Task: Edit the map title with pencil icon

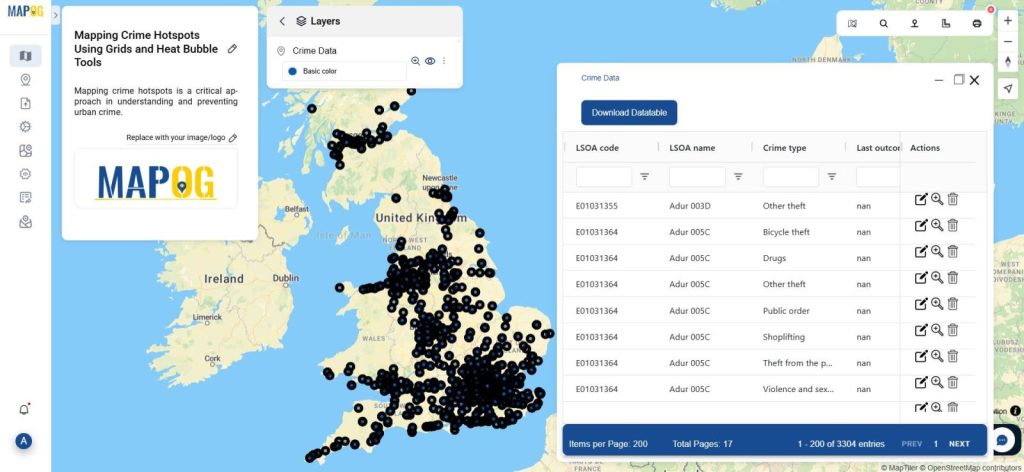Action: coord(232,49)
